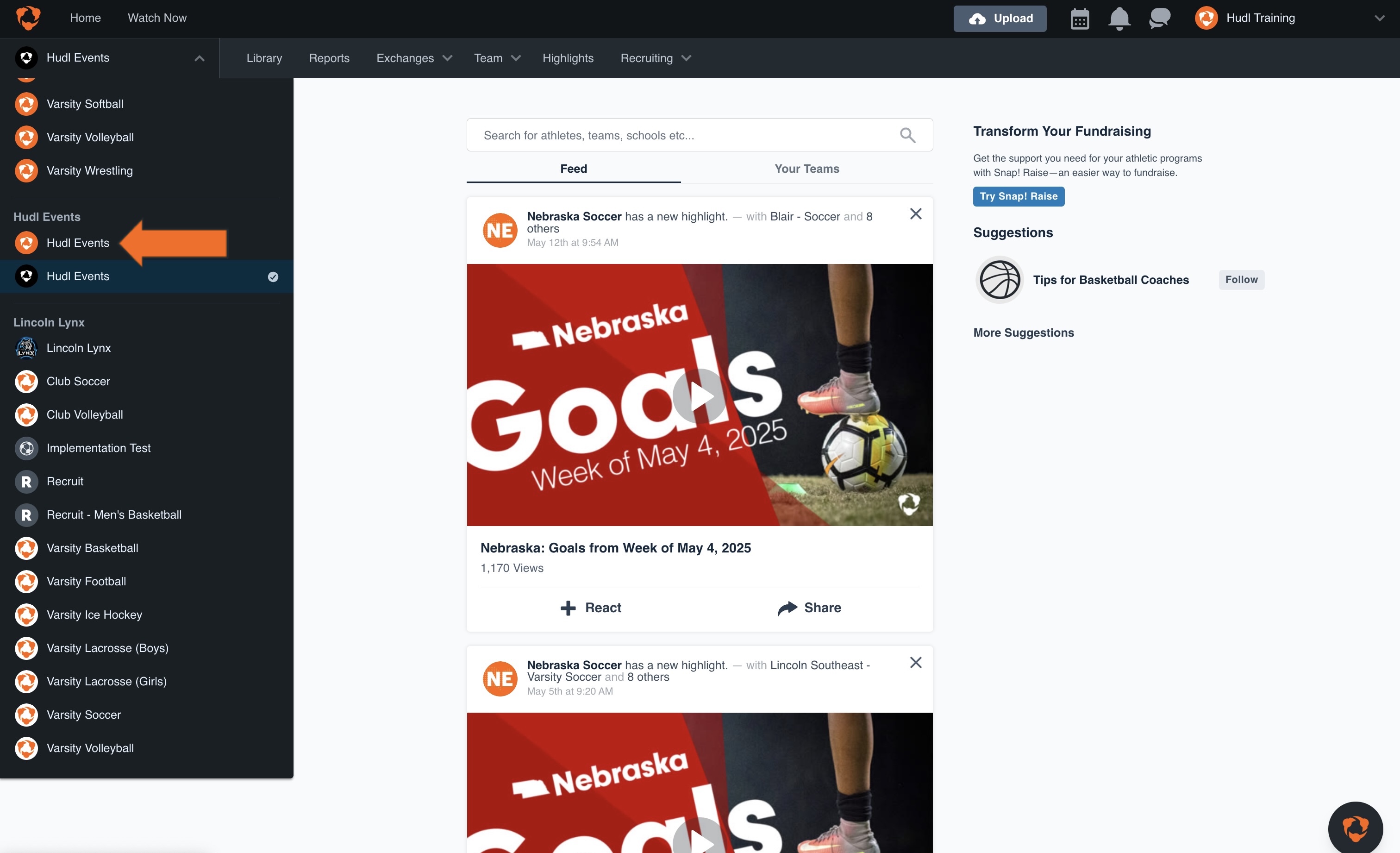Click the NE avatar on May 12th post
Viewport: 1400px width, 853px height.
(x=500, y=230)
